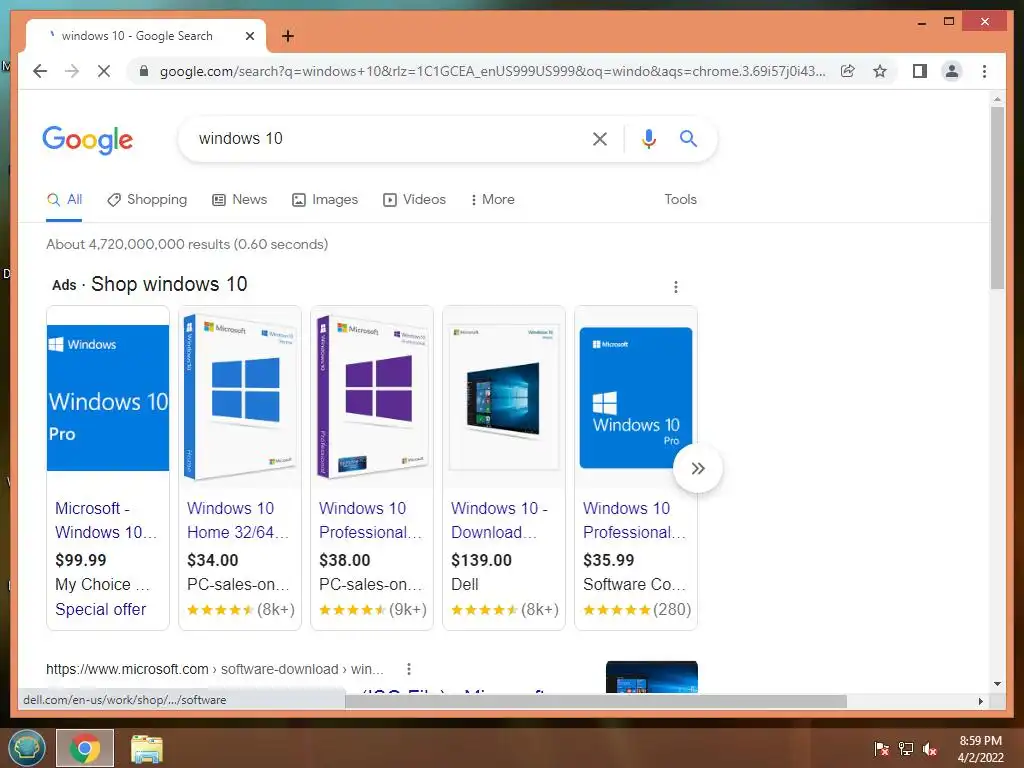Image resolution: width=1024 pixels, height=768 pixels.
Task: View site security lock info
Action: click(x=144, y=71)
